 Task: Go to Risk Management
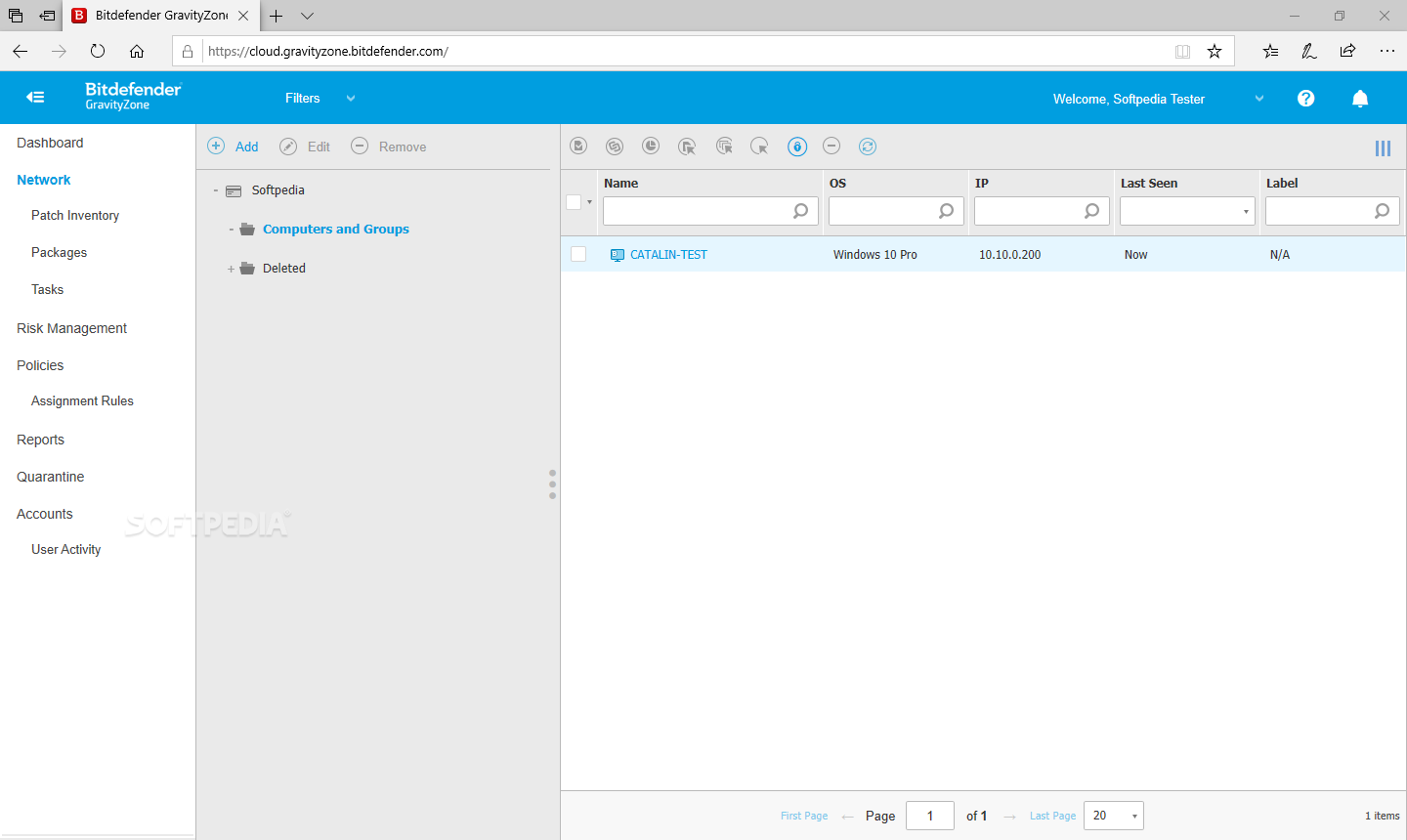71,328
